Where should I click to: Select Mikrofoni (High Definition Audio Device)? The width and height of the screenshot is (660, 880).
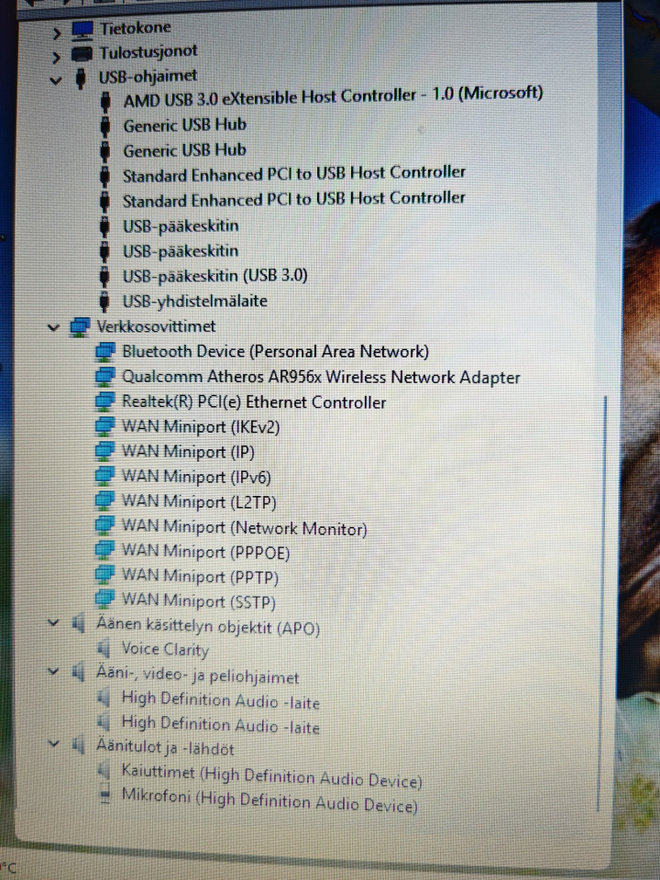(269, 800)
